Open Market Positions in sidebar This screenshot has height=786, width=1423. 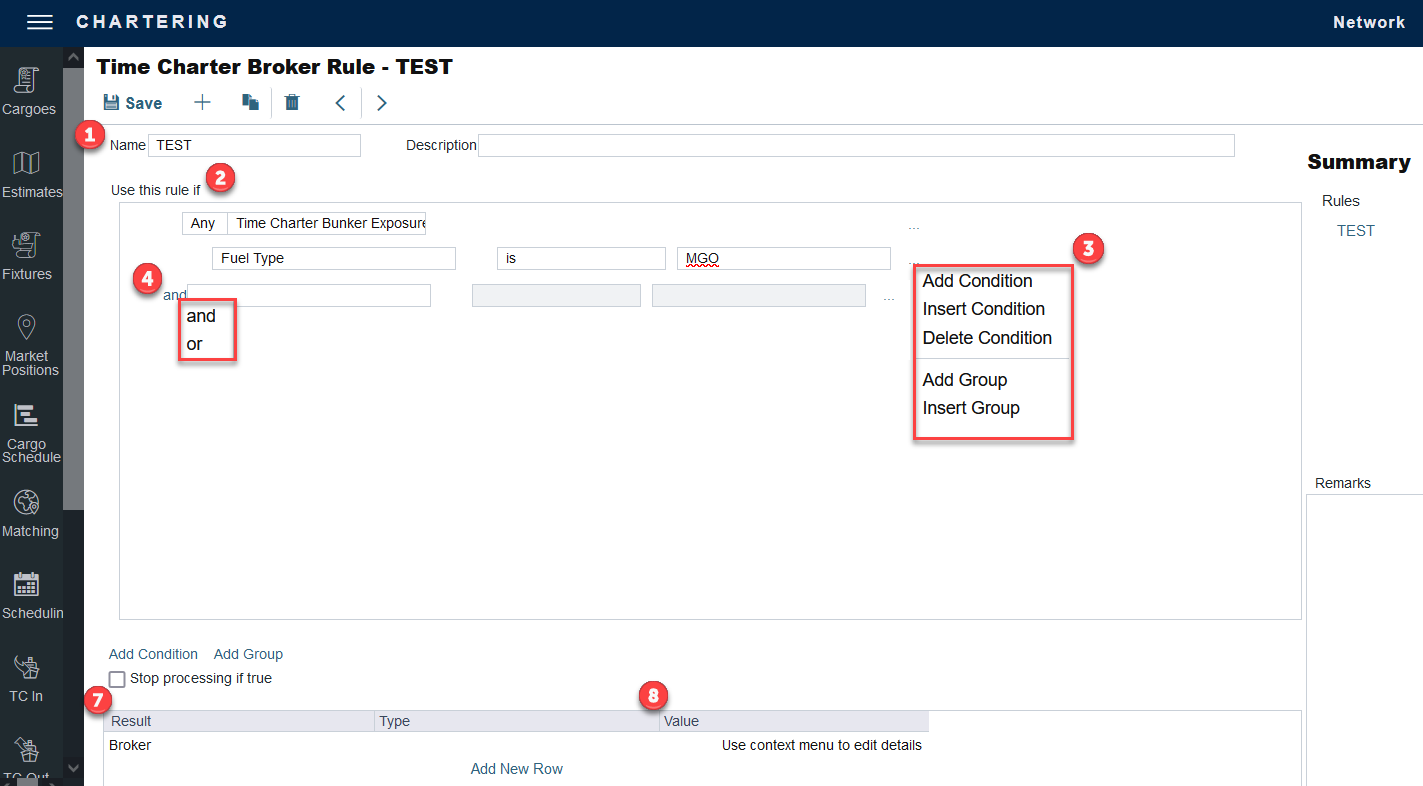point(27,329)
